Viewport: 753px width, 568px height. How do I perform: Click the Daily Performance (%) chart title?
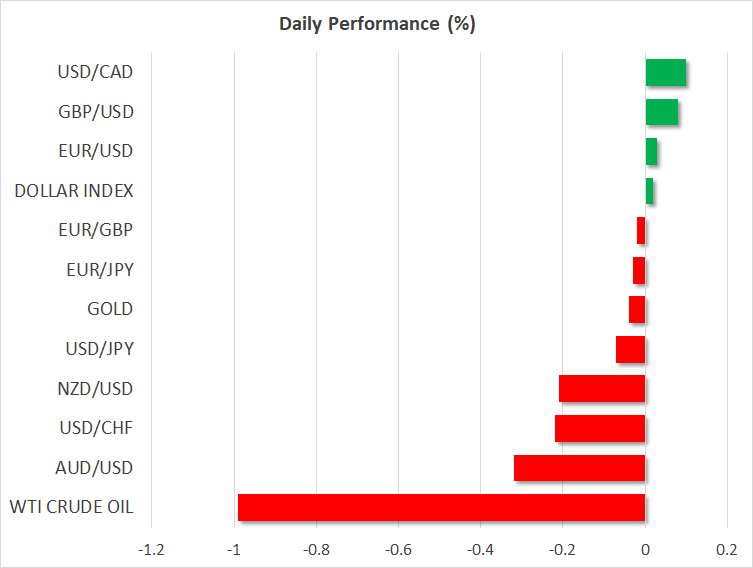(x=376, y=24)
